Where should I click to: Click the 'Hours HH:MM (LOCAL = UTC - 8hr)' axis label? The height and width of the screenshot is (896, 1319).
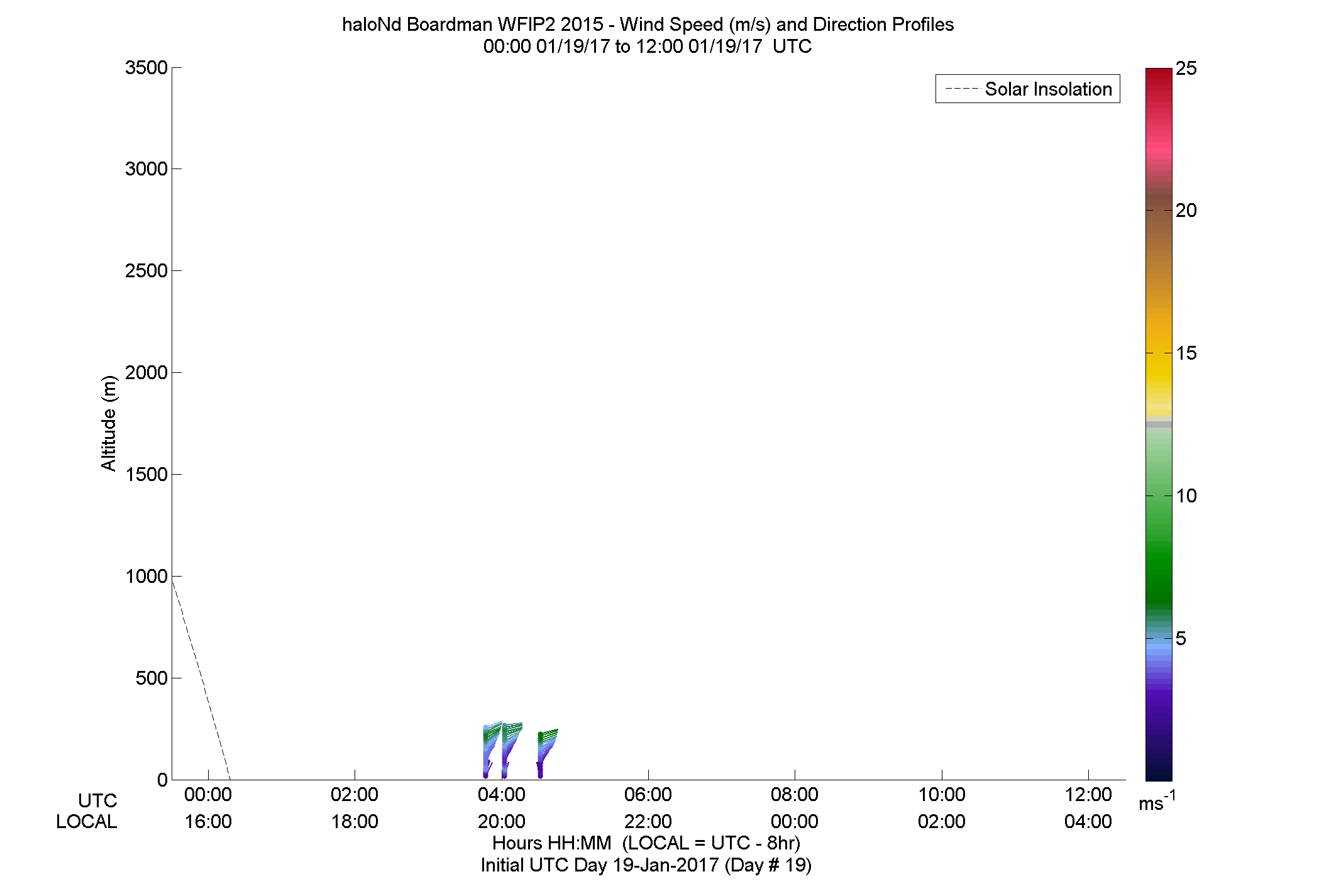point(646,843)
